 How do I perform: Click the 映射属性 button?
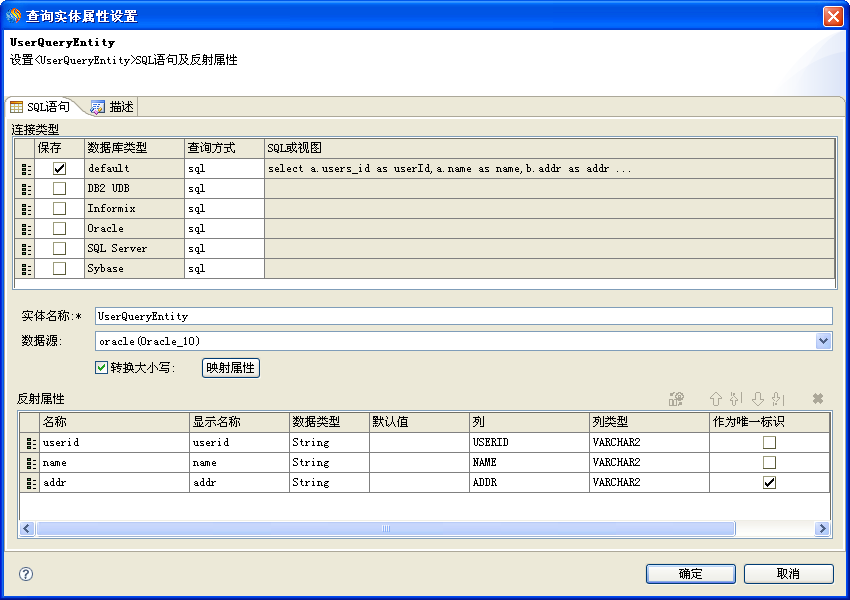(231, 368)
